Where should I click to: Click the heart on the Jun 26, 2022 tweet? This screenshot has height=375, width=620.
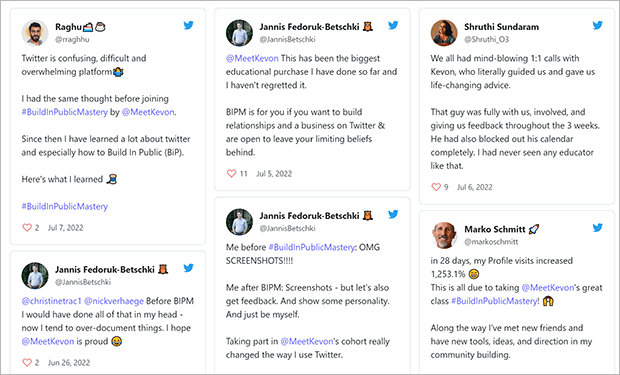tap(27, 362)
